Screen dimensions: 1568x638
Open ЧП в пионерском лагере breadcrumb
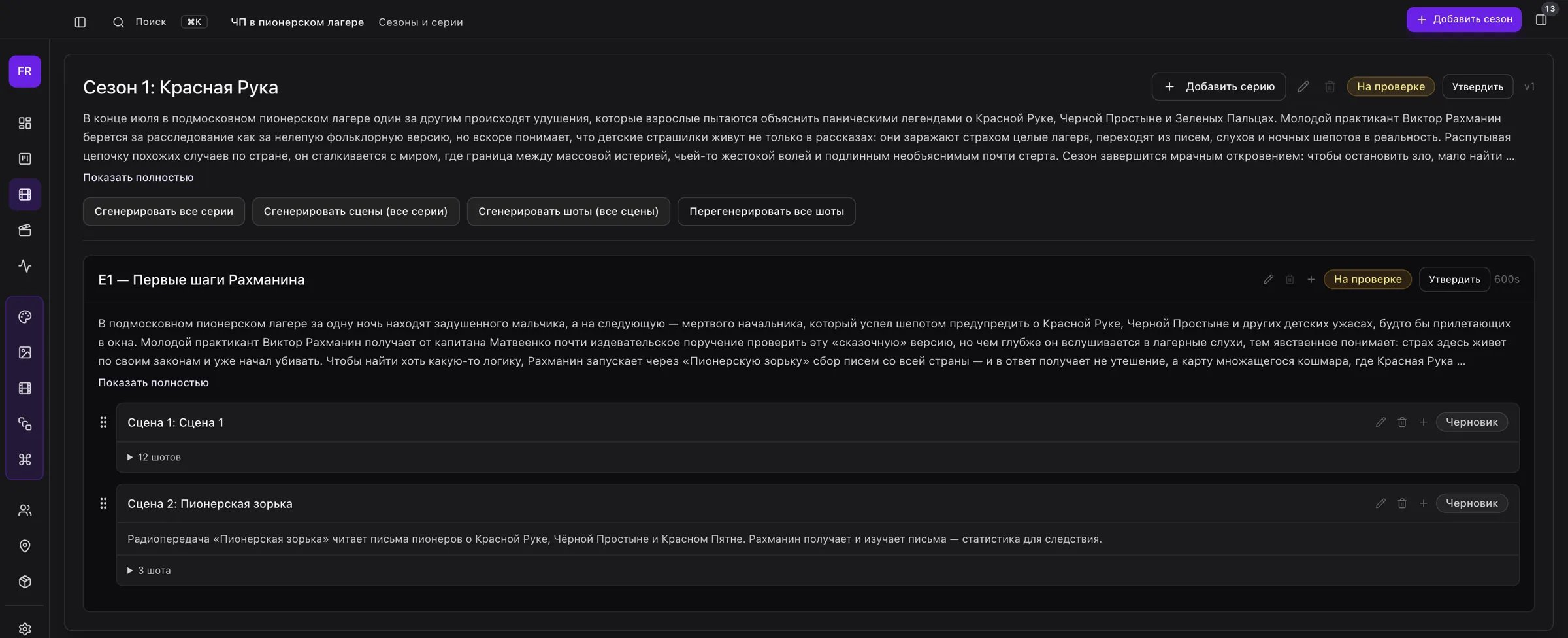297,22
